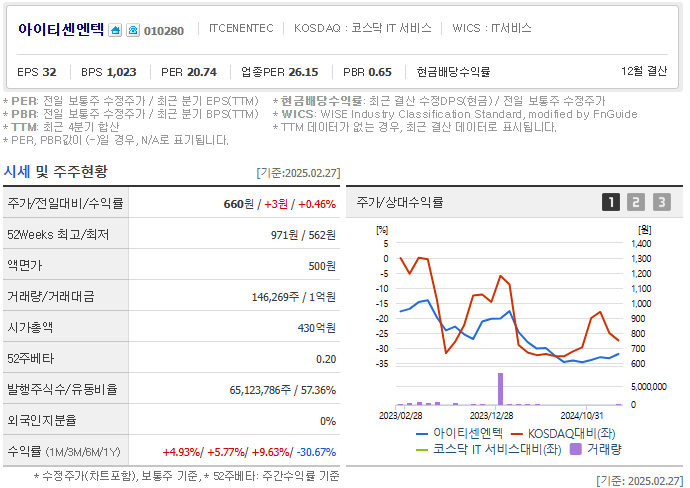The image size is (690, 488).
Task: Click the 주가/상대수익률 chart title
Action: click(x=400, y=202)
